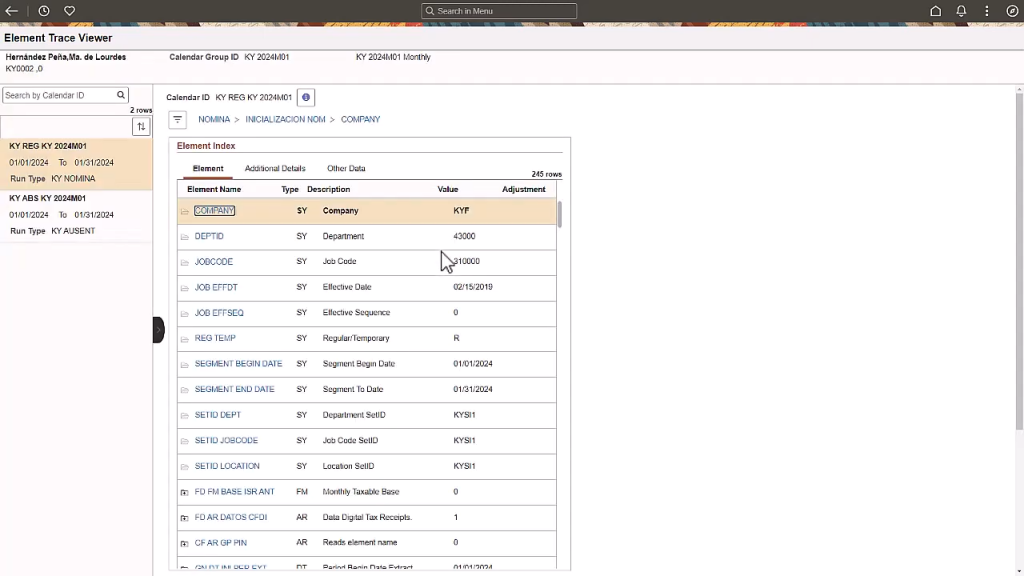Select the KY ABS KY 2024M01 calendar

[x=56, y=197]
